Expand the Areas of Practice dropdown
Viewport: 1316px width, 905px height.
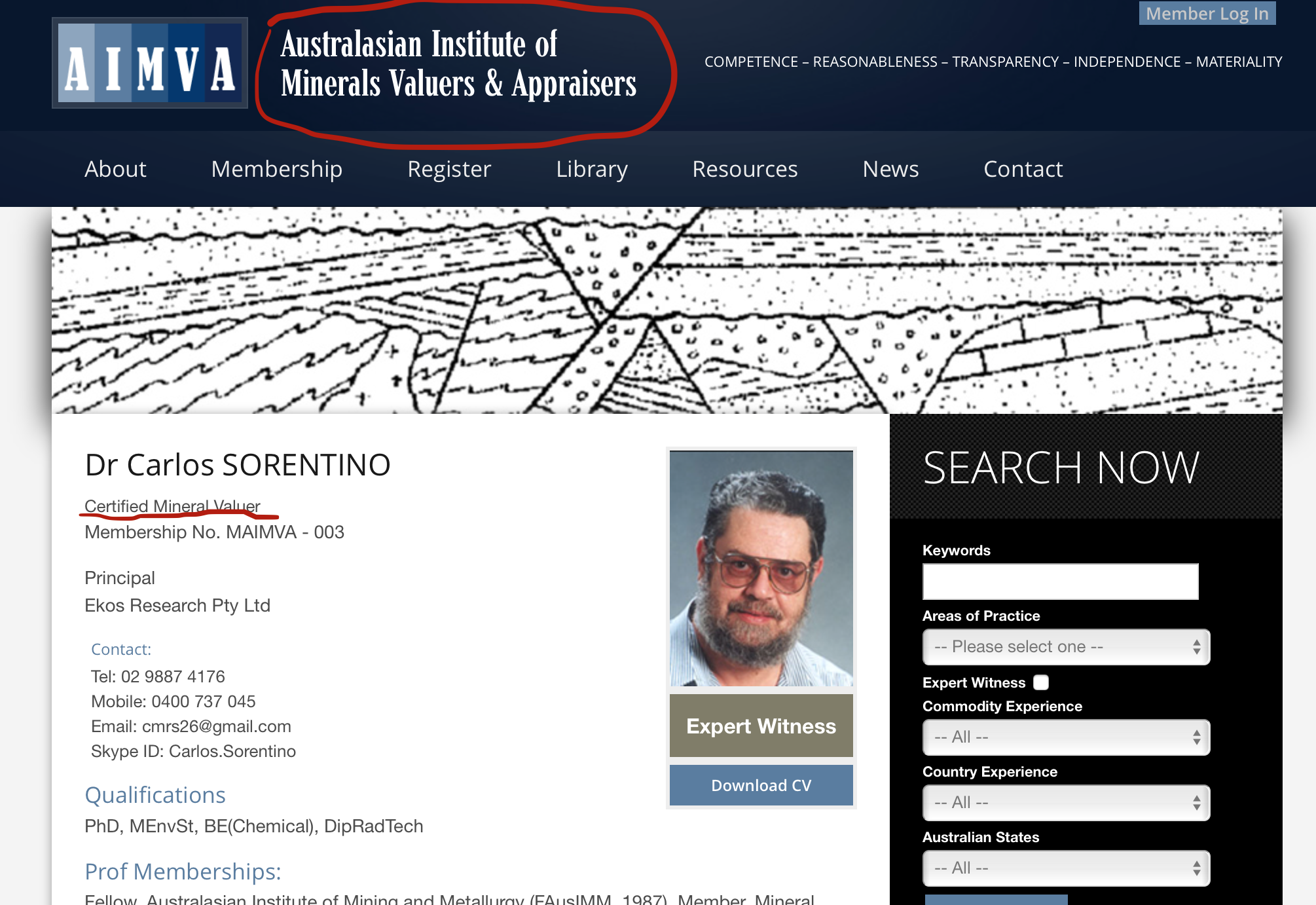click(x=1067, y=647)
